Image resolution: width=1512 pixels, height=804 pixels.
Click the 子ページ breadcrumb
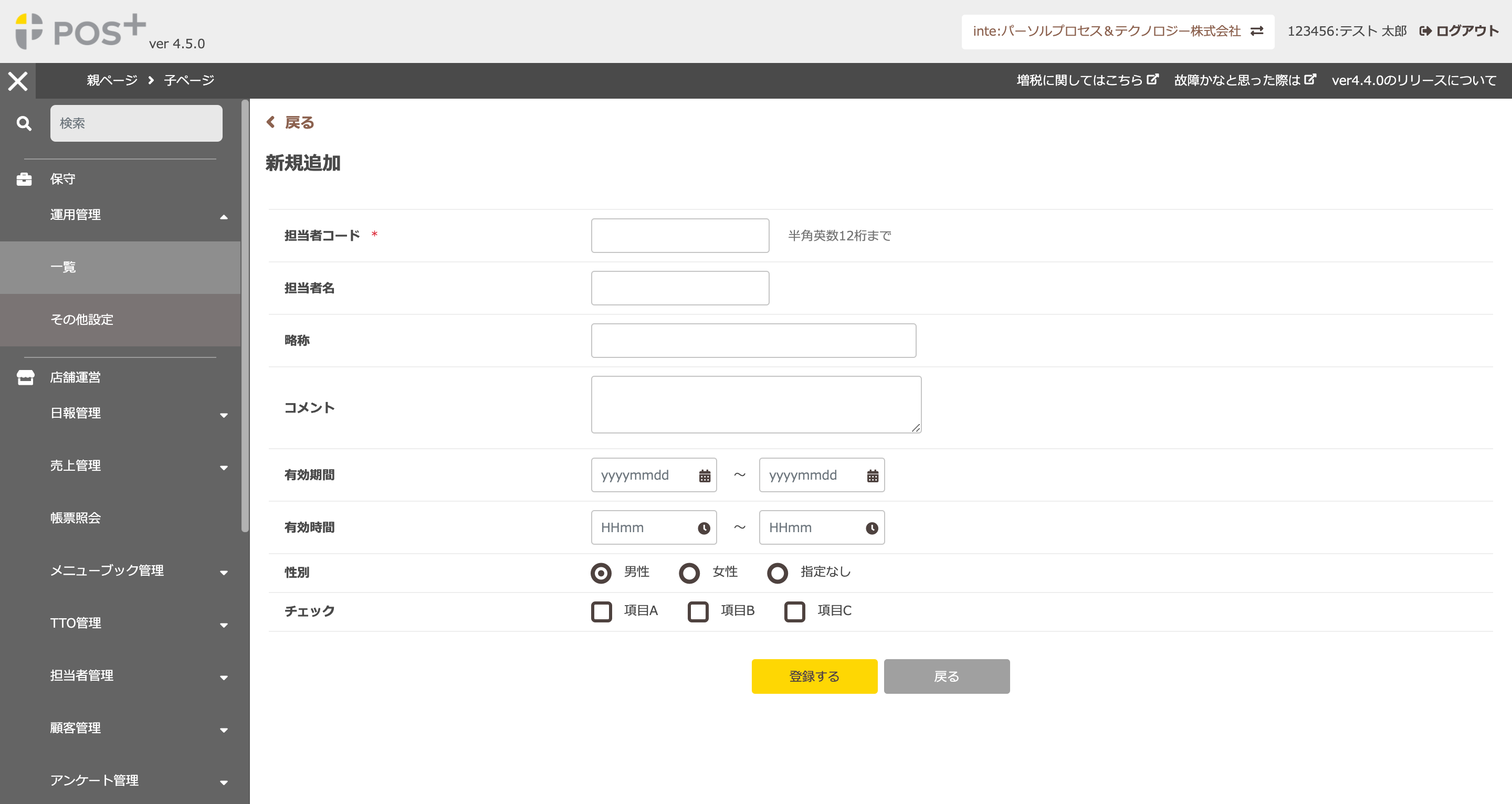[189, 80]
